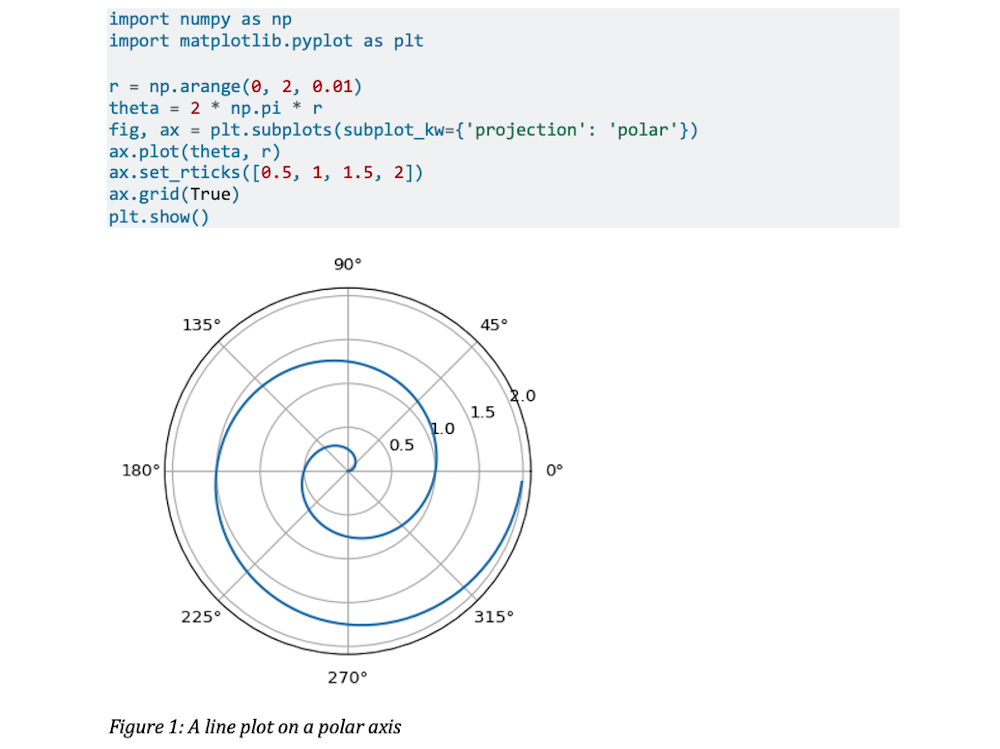Click the 135° angle label
The height and width of the screenshot is (749, 1000).
(201, 325)
